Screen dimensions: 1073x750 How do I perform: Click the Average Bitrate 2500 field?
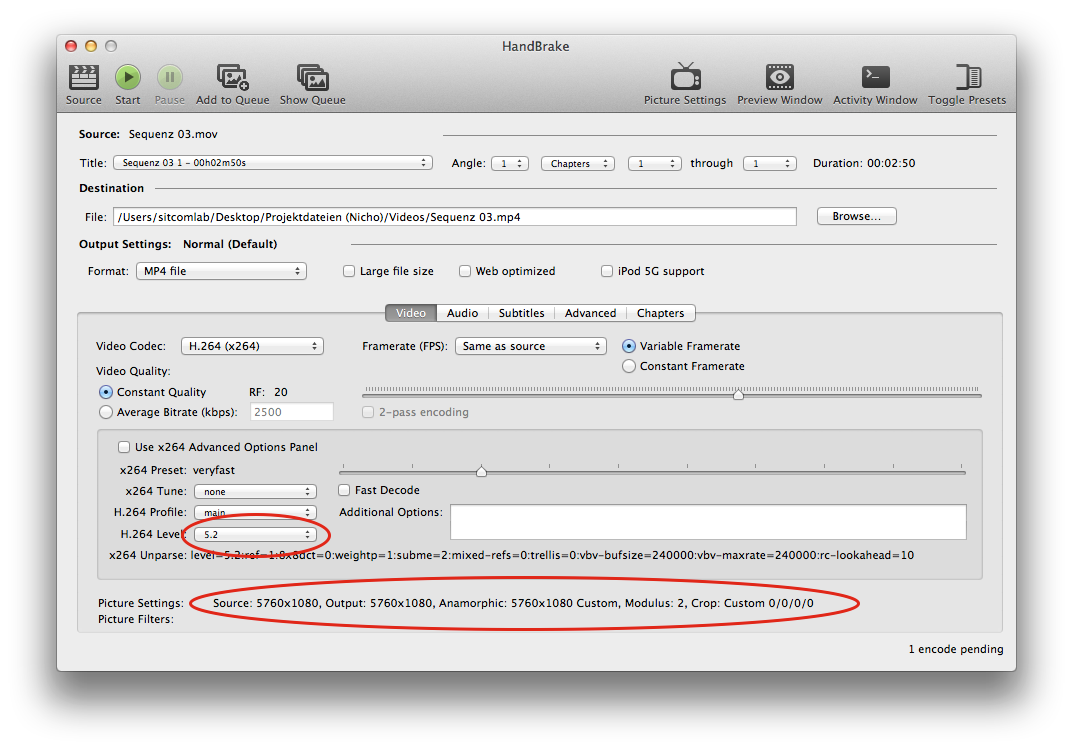[x=292, y=412]
